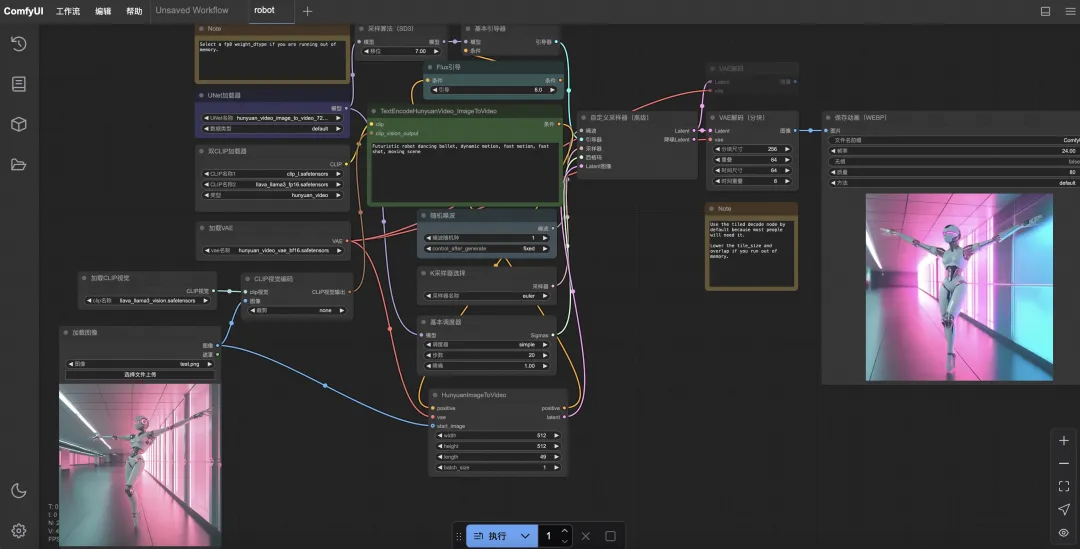Screen dimensions: 1080x549
Task: Toggle bottom panel icon in top bar
Action: tap(1045, 11)
